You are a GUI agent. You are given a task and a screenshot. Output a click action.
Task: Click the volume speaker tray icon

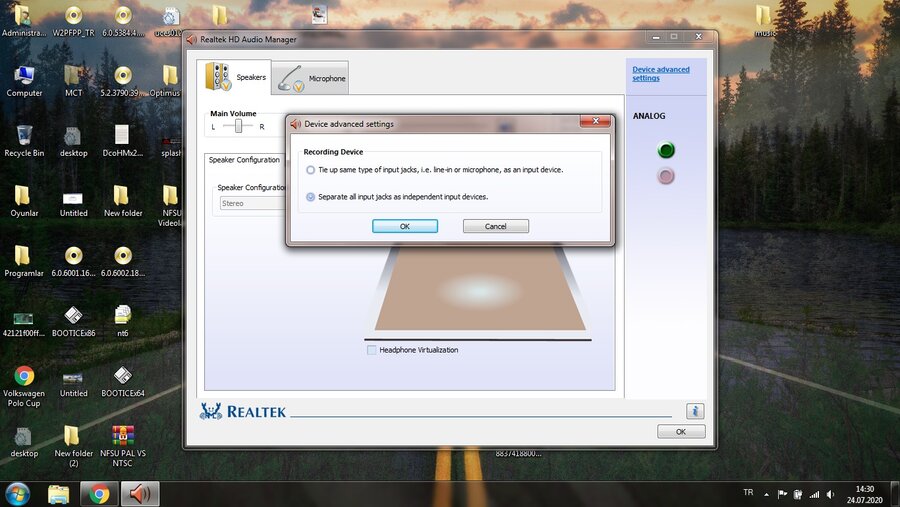click(831, 494)
